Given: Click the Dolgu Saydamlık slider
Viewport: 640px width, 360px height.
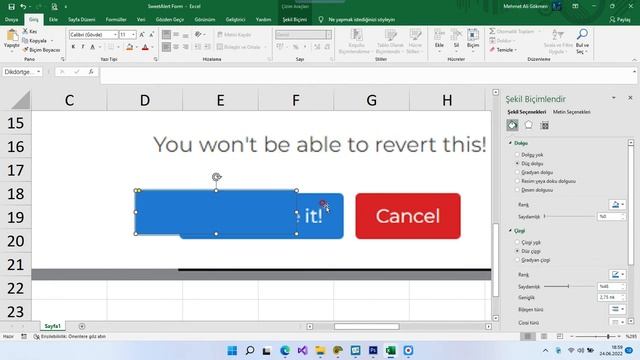Looking at the screenshot, I should click(569, 216).
